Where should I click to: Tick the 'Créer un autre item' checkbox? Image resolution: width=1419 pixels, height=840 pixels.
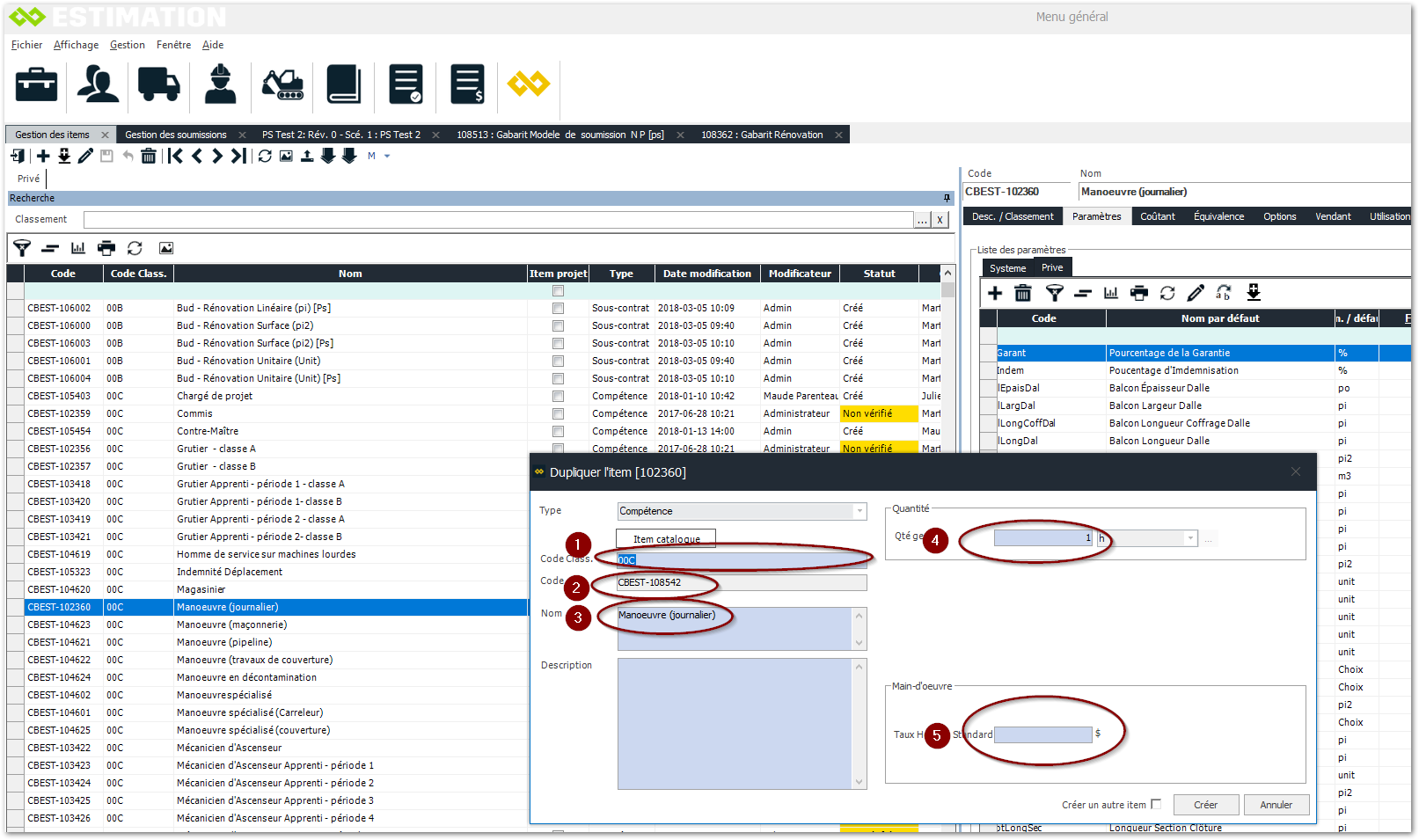[x=1156, y=804]
